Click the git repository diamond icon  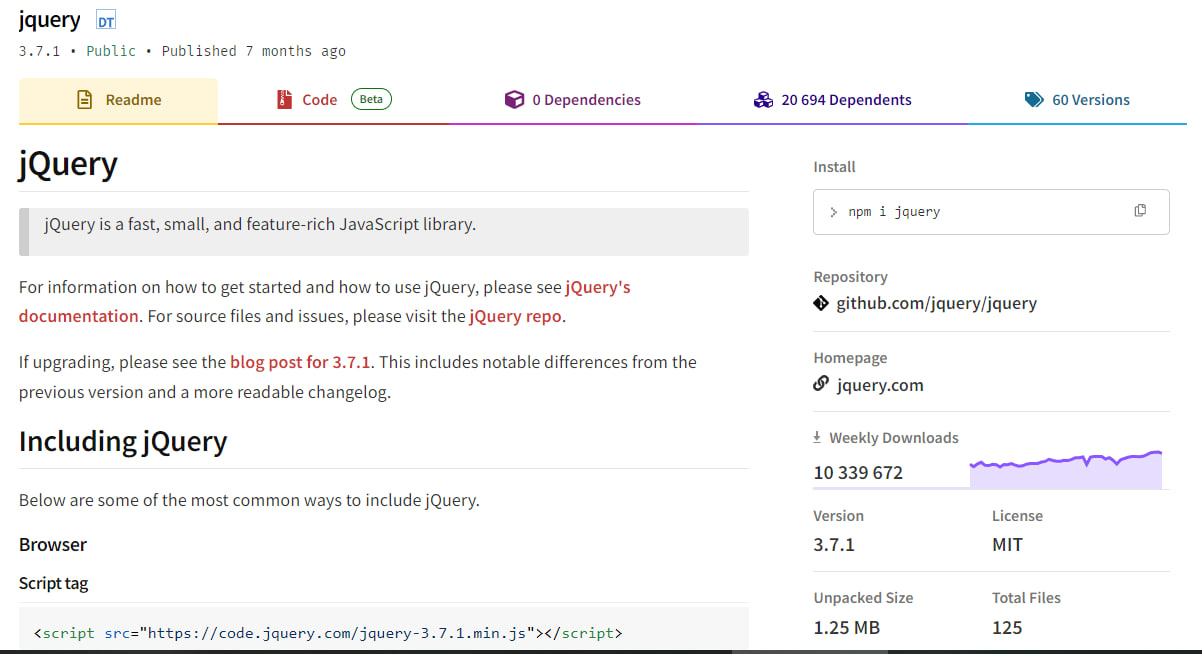(821, 303)
